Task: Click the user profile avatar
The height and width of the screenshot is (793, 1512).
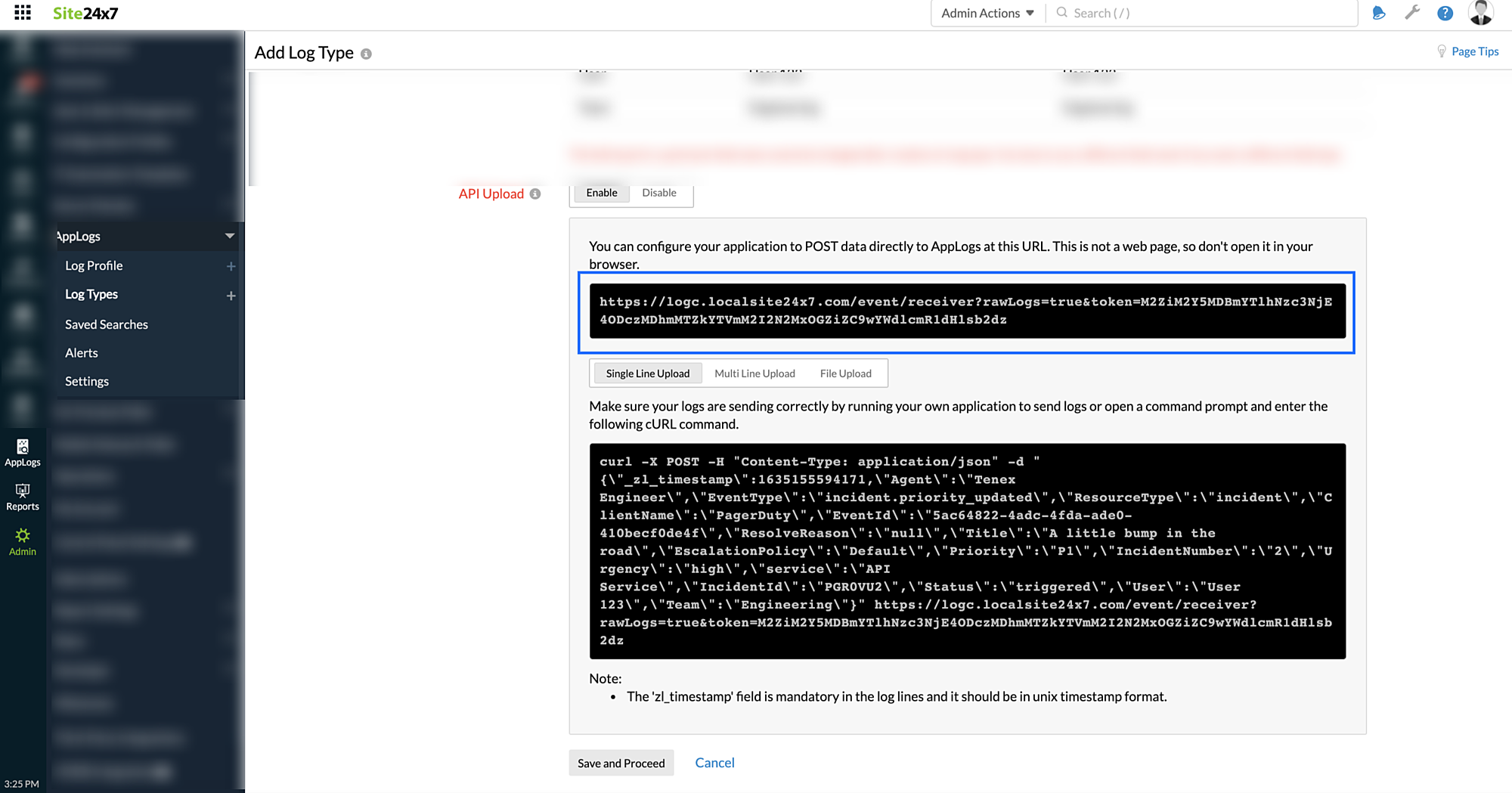Action: [1479, 13]
